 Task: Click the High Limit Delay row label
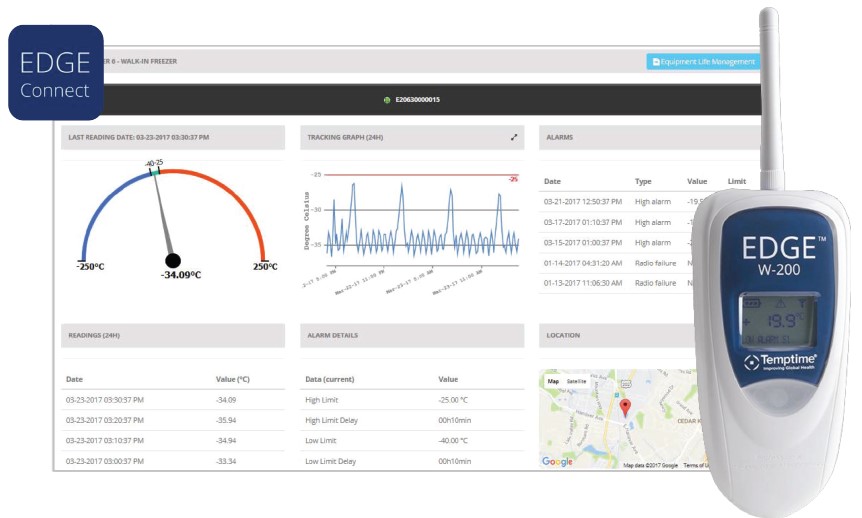click(331, 420)
